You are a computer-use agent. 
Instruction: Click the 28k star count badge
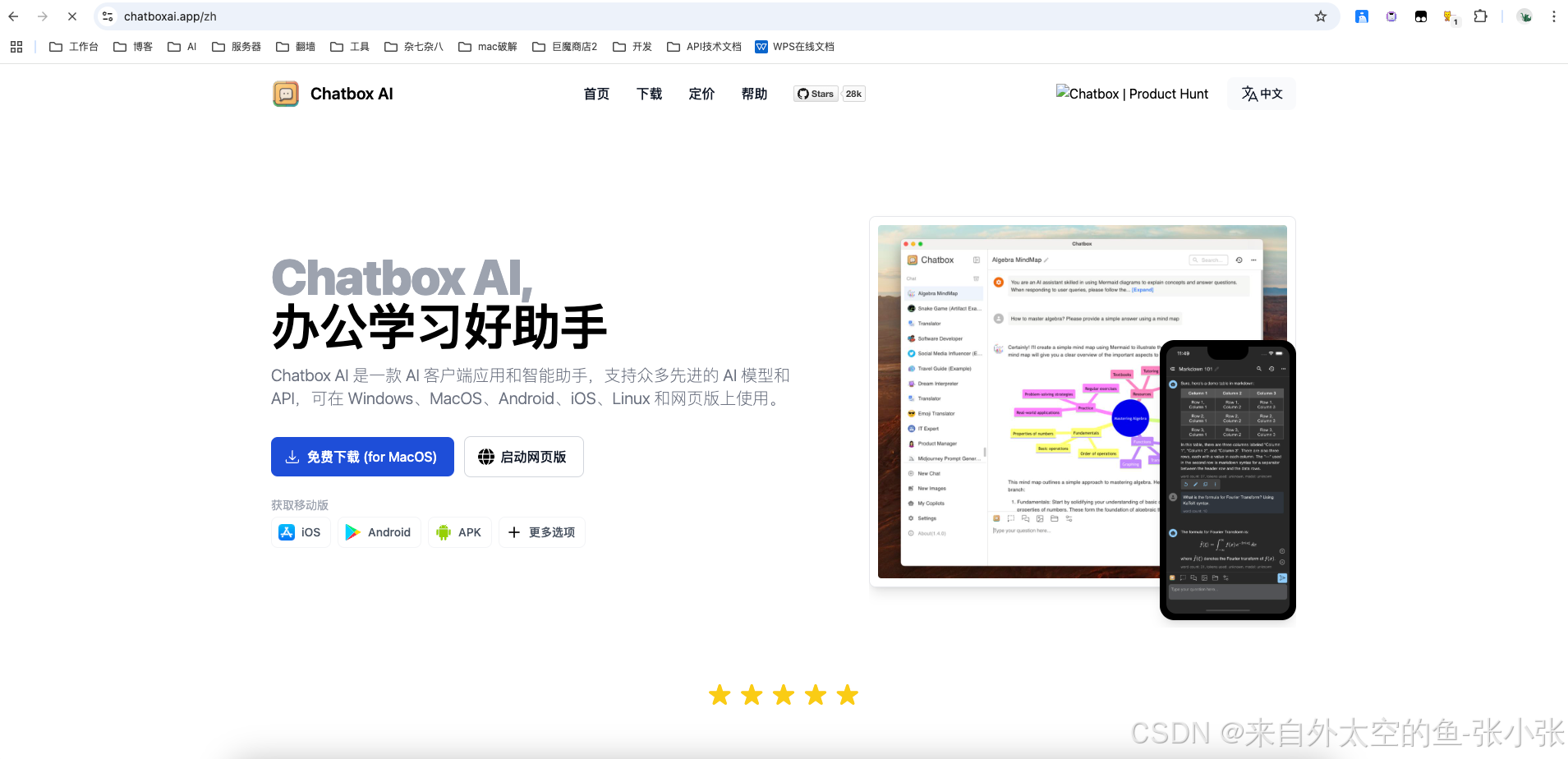853,94
